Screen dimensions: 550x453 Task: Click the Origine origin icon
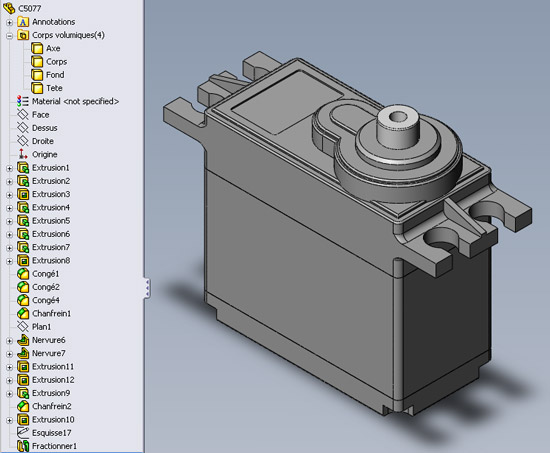[x=23, y=154]
